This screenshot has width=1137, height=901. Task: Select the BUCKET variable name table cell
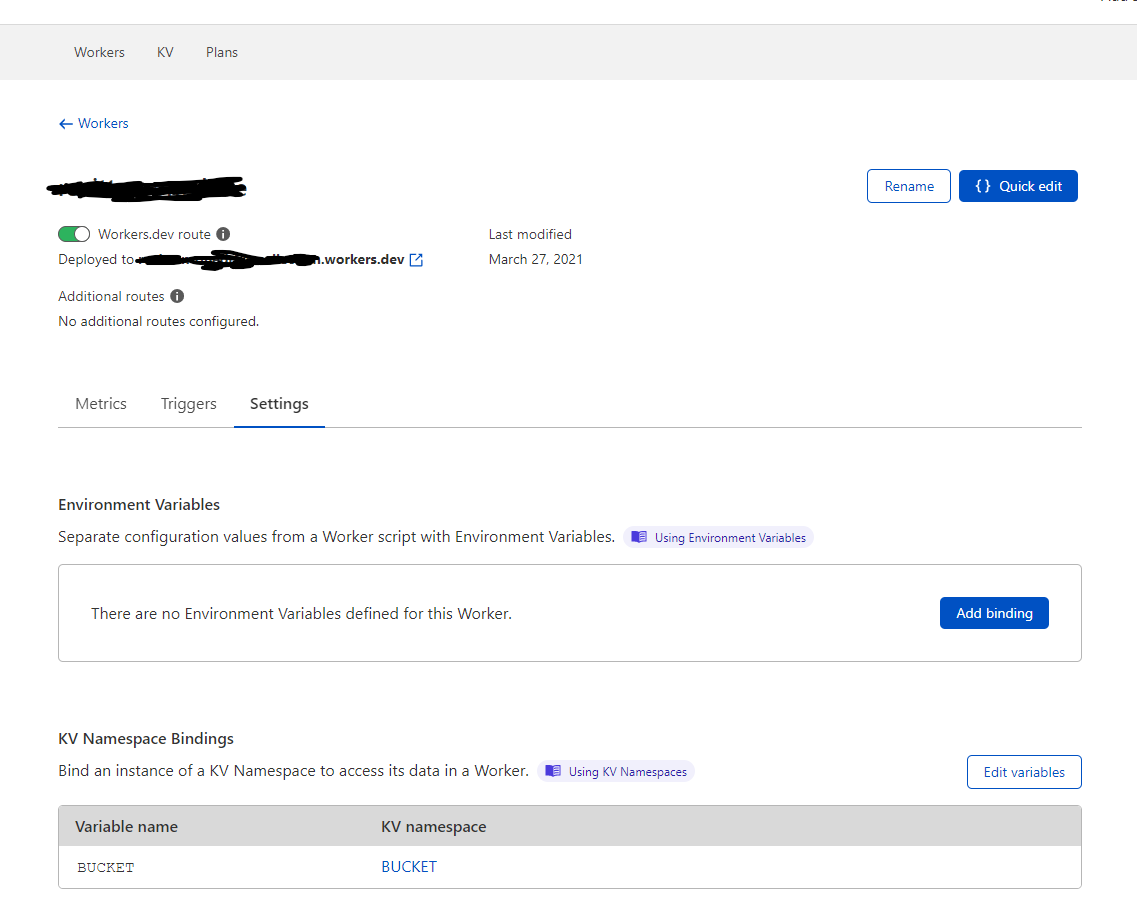pos(105,866)
